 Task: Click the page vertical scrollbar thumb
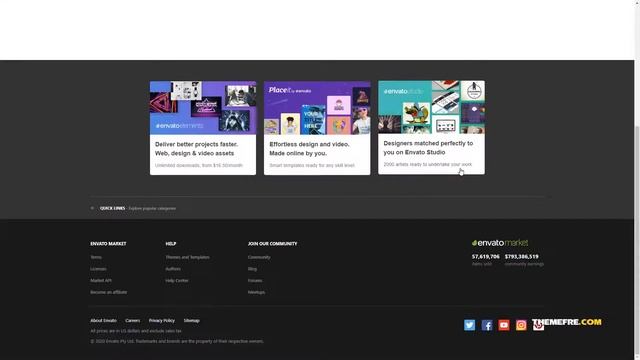(x=637, y=239)
